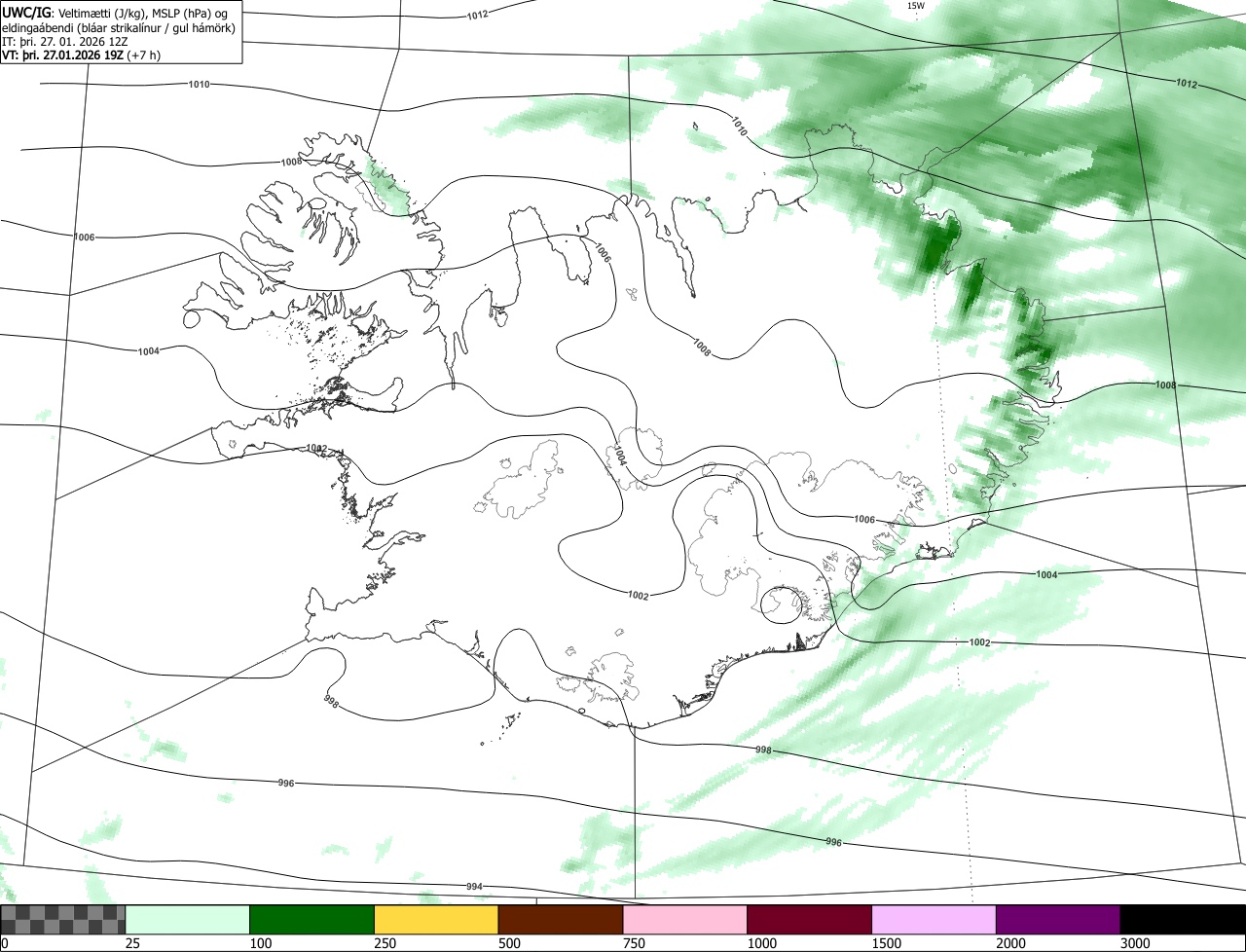Click the 'IT: þri. 27. 01. 2026 12Z' line
1246x952 pixels.
pyautogui.click(x=65, y=41)
